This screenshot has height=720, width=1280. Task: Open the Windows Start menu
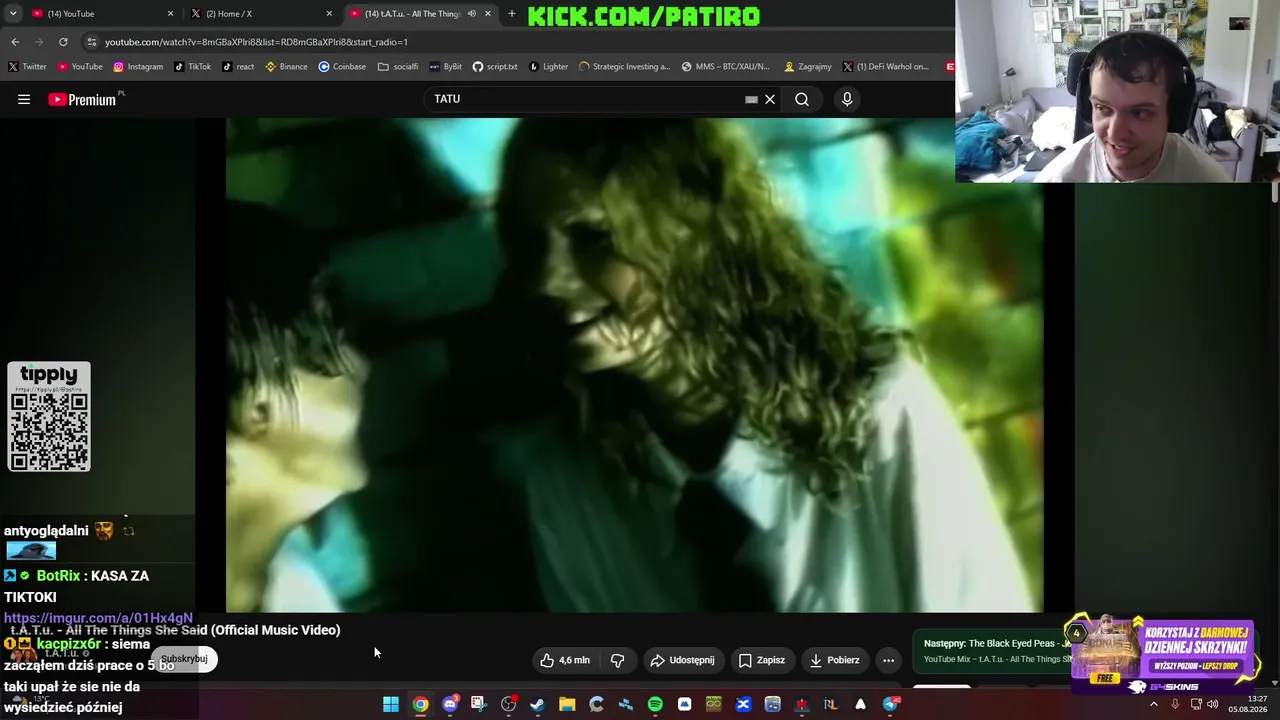coord(391,704)
